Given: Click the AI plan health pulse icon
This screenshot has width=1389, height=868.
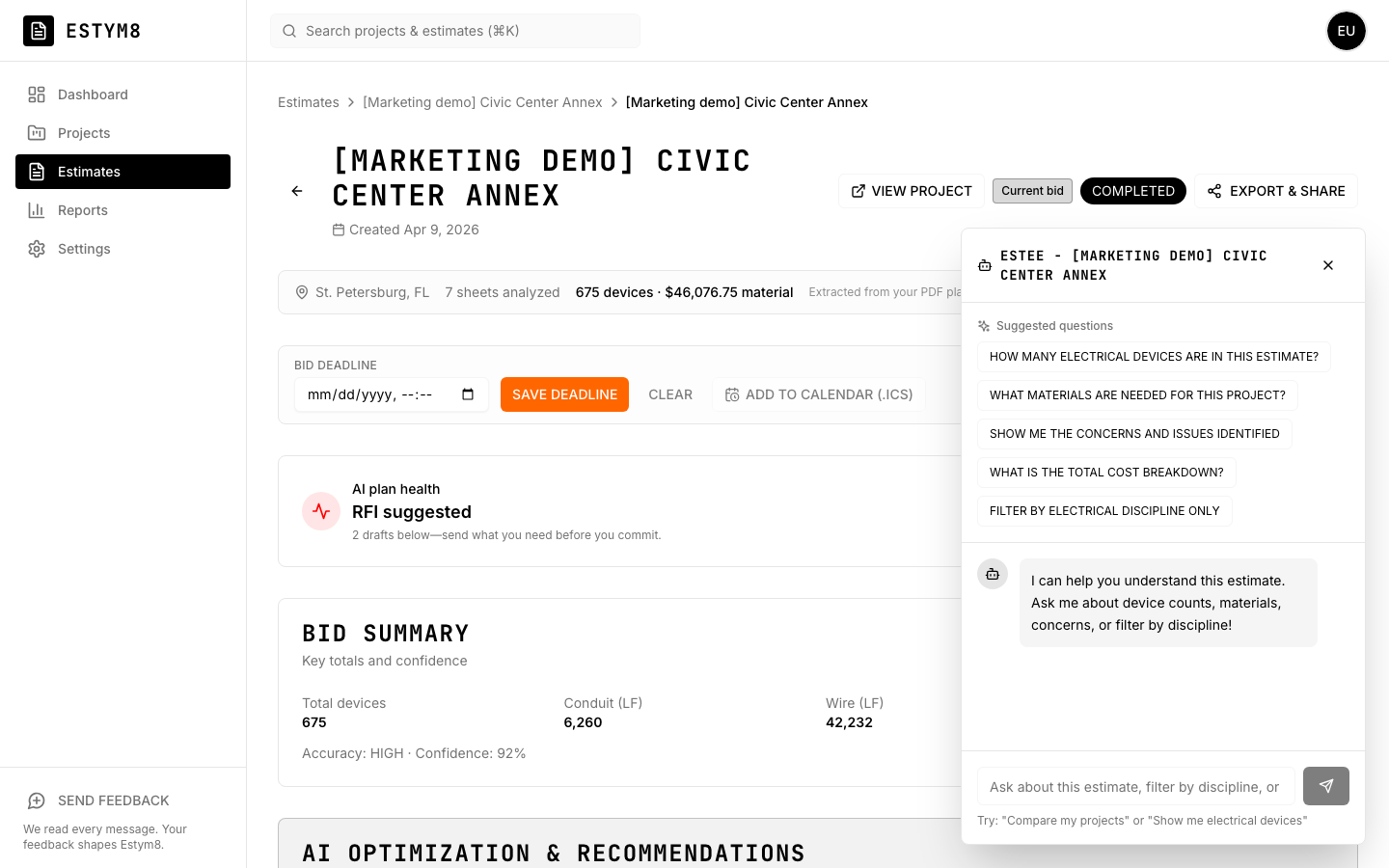Looking at the screenshot, I should [x=321, y=511].
